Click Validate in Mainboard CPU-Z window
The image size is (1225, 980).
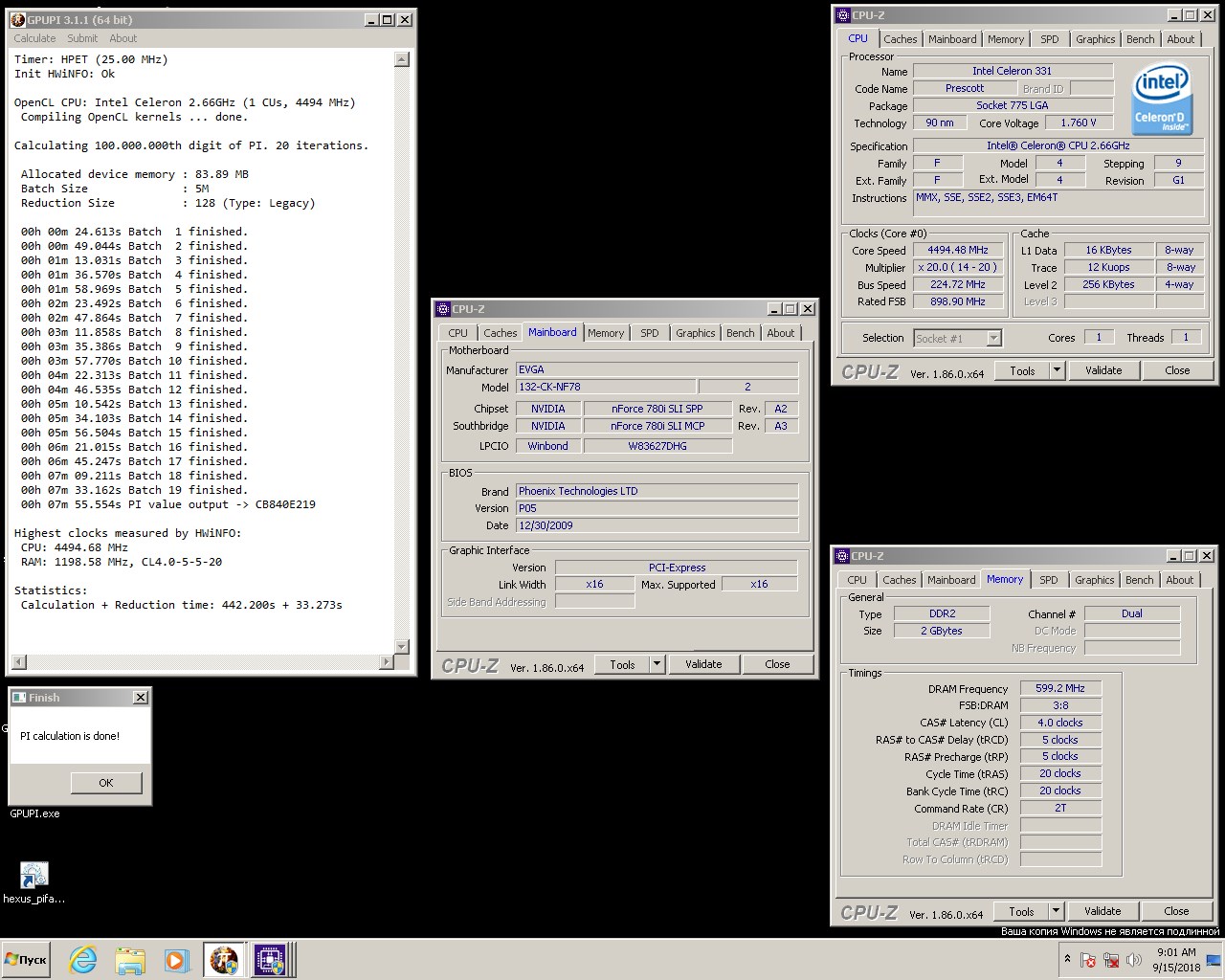click(x=703, y=664)
